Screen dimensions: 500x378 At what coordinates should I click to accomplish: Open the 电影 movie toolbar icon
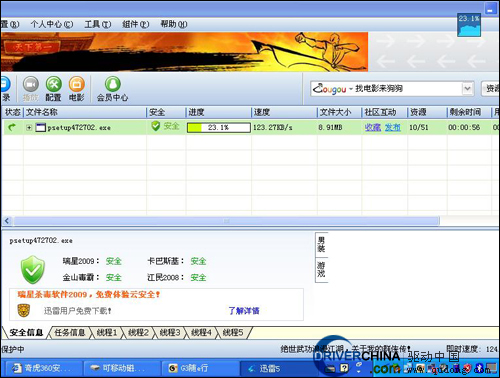tap(77, 88)
